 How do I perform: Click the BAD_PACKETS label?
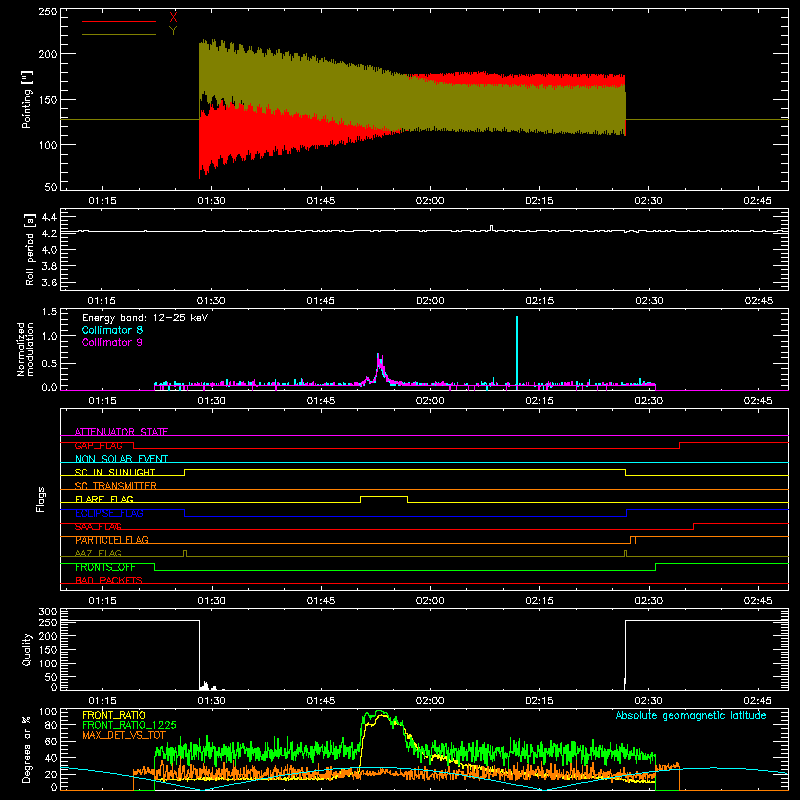point(109,580)
